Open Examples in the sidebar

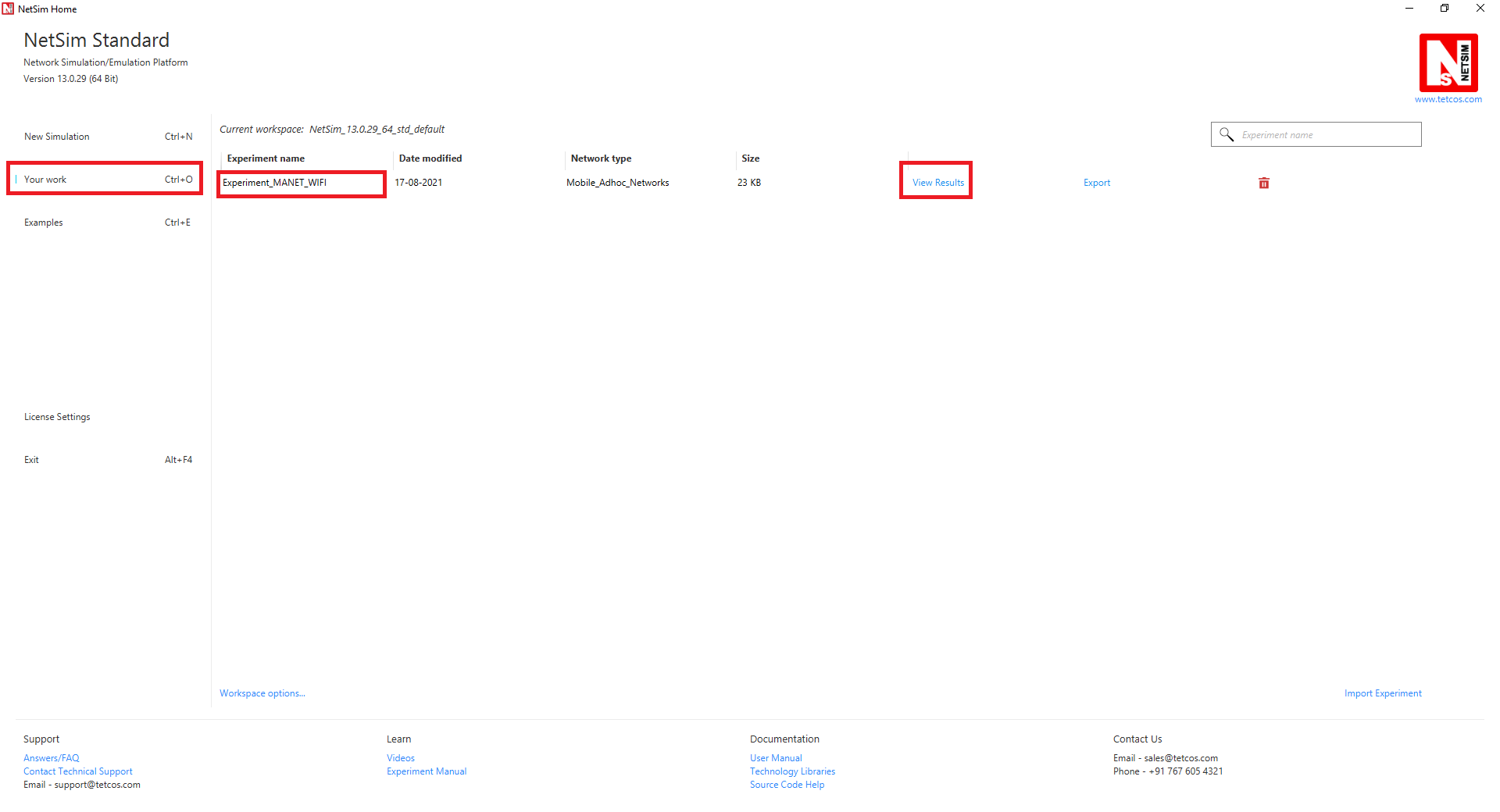108,223
